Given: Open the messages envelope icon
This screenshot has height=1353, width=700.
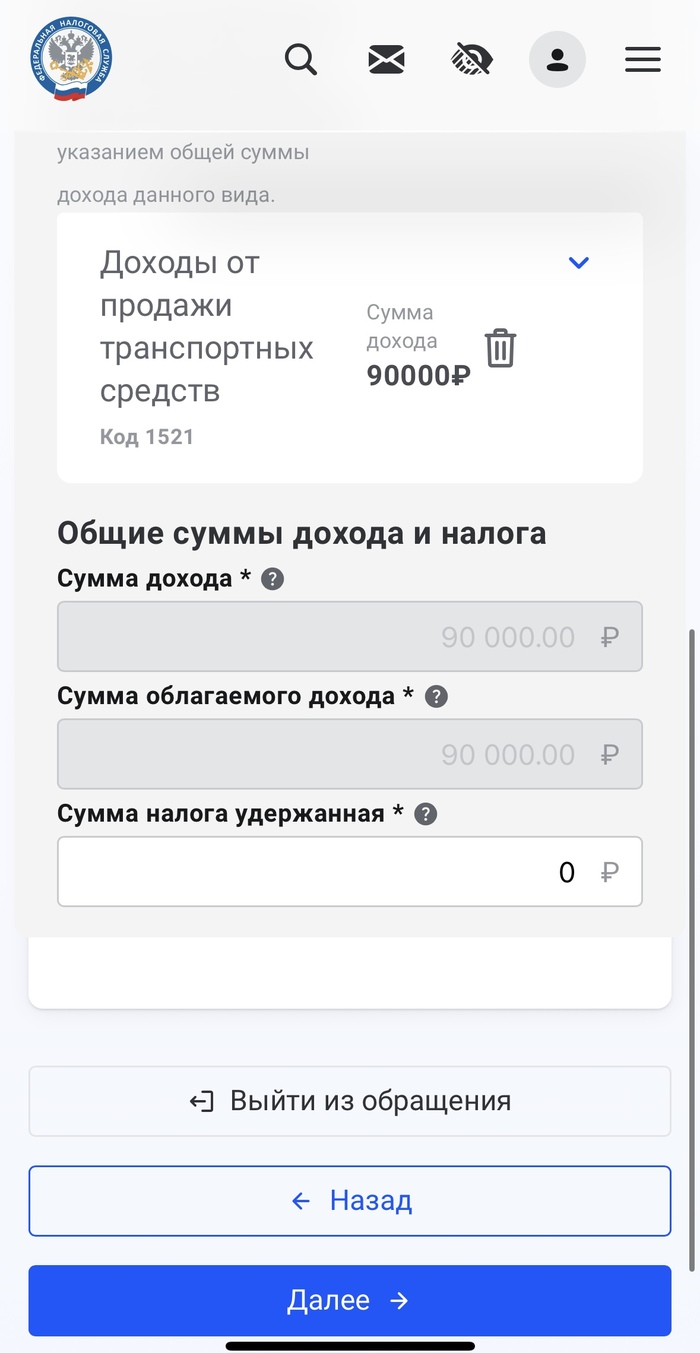Looking at the screenshot, I should pos(386,60).
